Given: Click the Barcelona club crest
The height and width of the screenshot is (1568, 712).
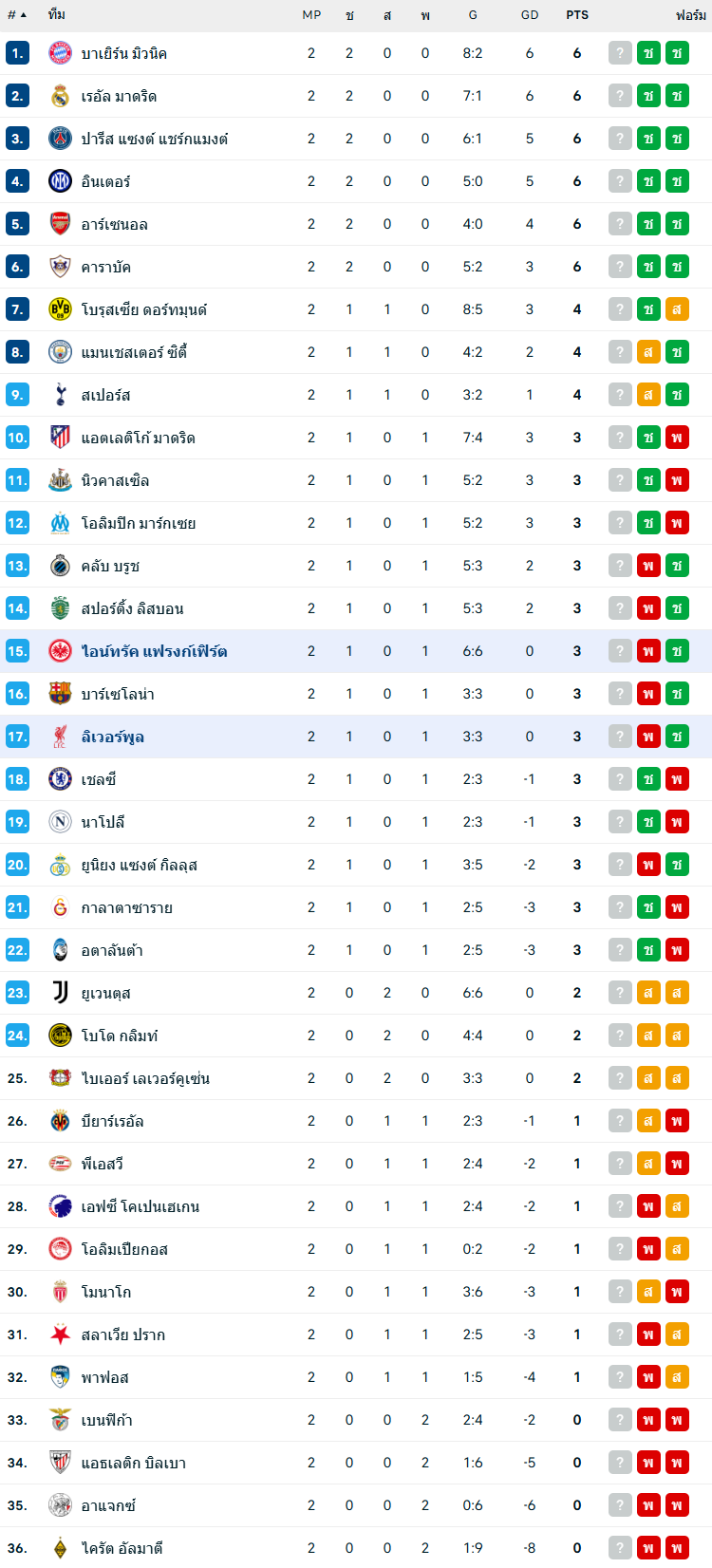Looking at the screenshot, I should 60,694.
